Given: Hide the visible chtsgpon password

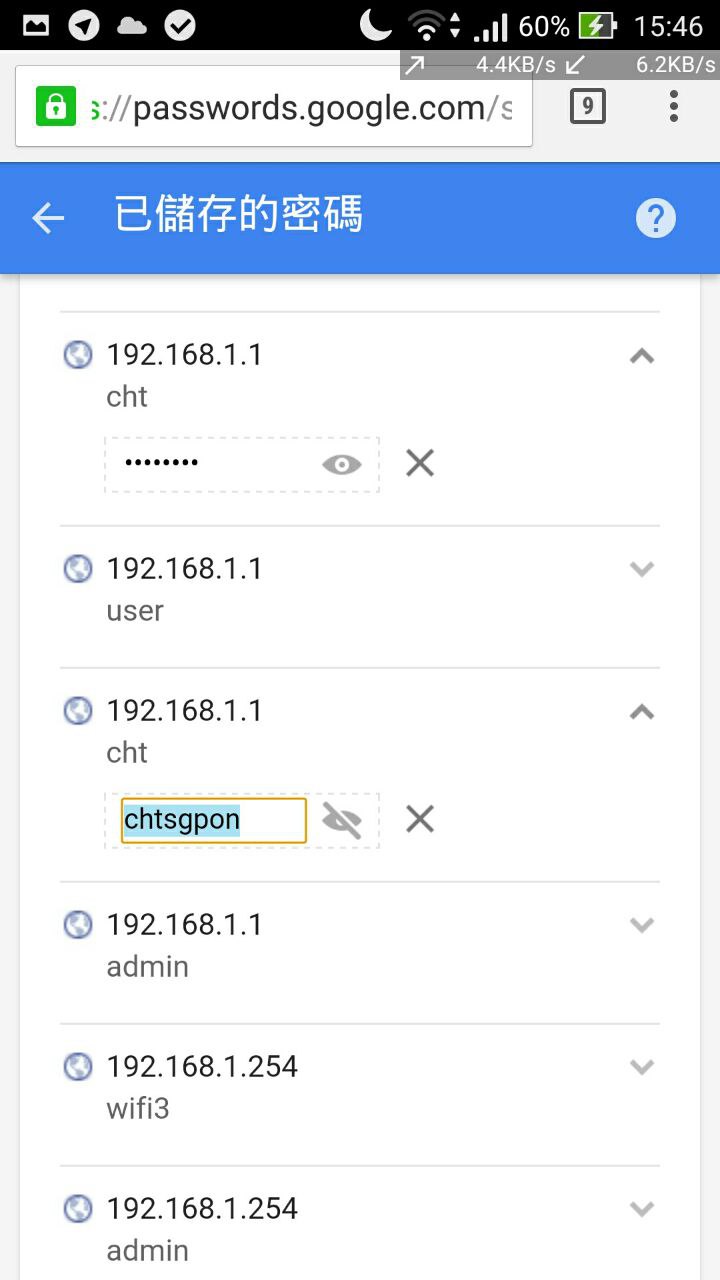Looking at the screenshot, I should click(342, 820).
